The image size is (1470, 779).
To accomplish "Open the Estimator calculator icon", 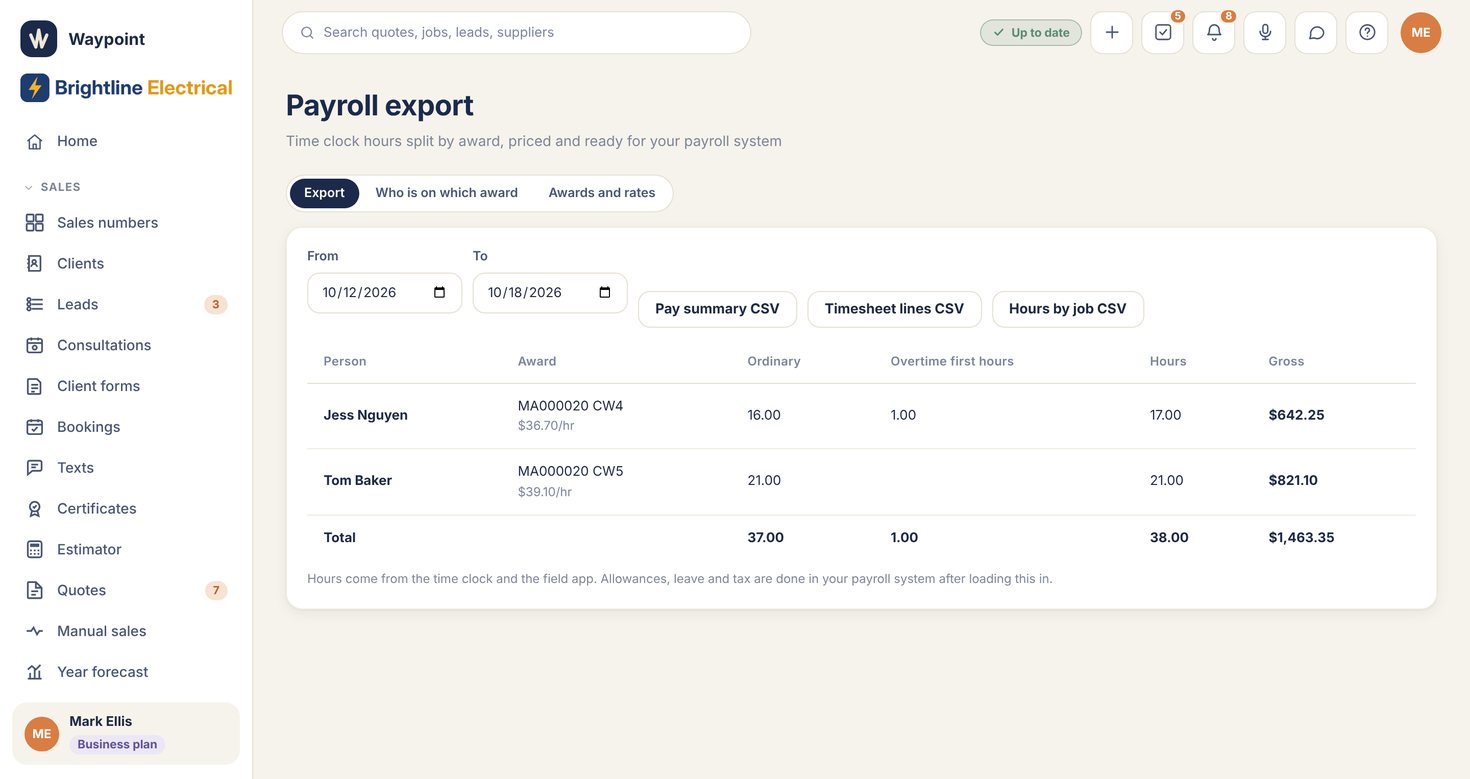I will (35, 549).
